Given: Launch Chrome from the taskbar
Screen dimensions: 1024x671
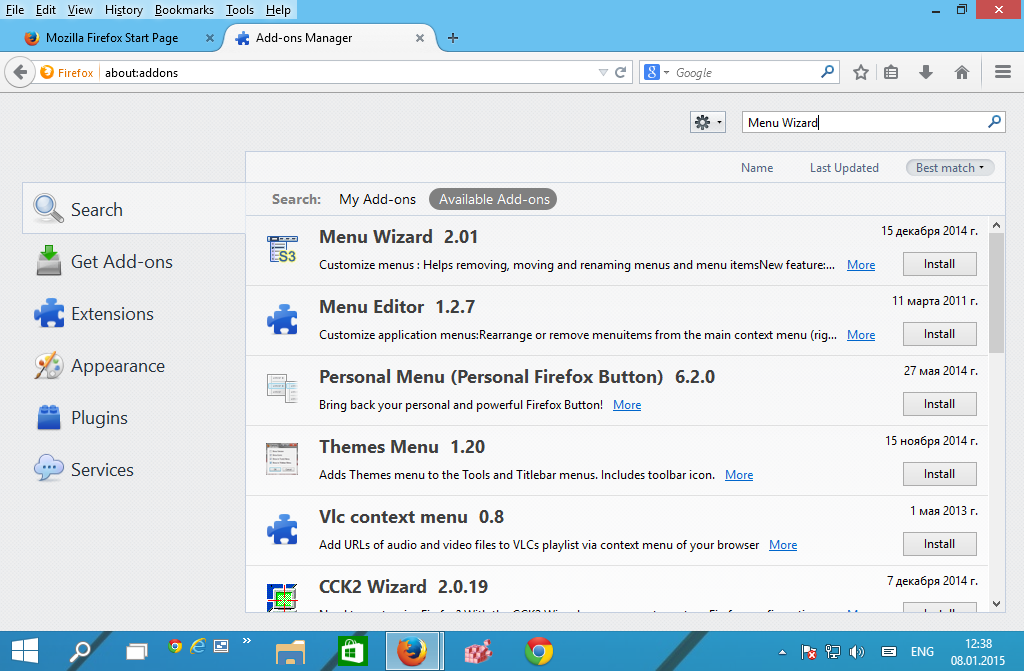Looking at the screenshot, I should [x=539, y=651].
